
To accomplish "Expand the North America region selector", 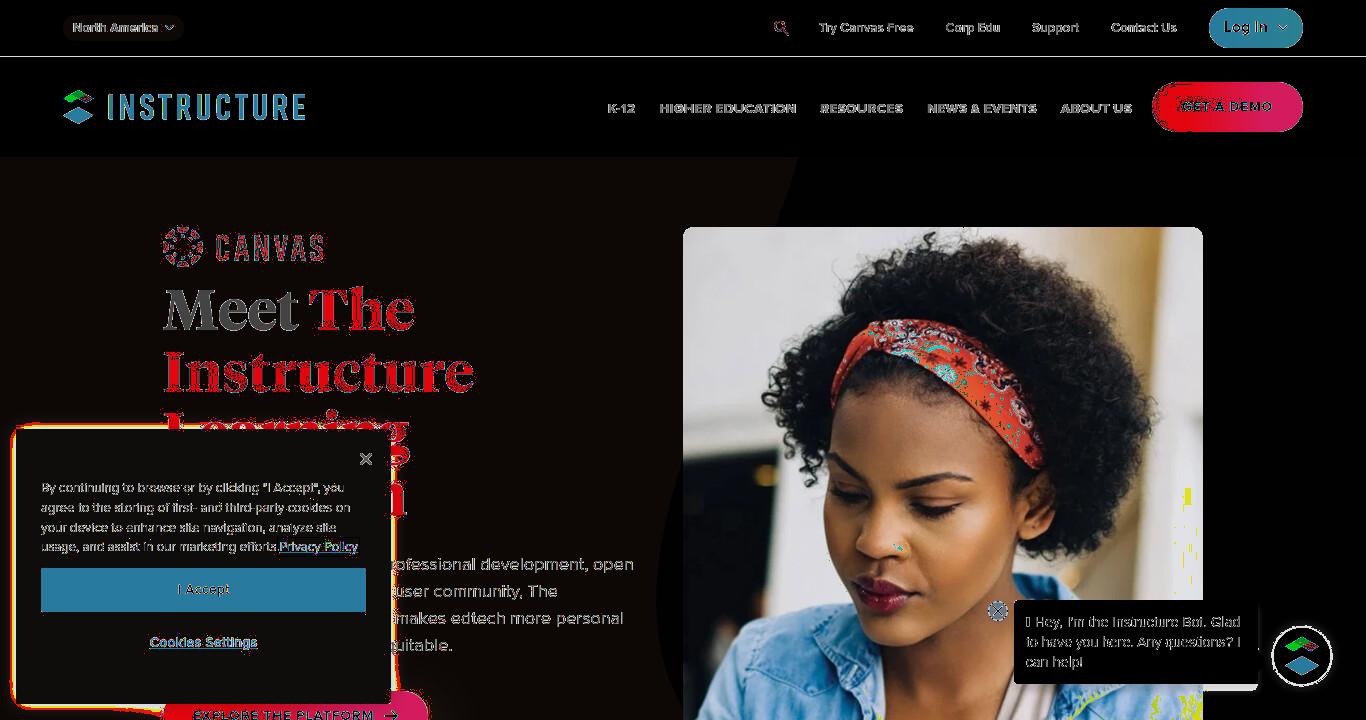I will (123, 28).
